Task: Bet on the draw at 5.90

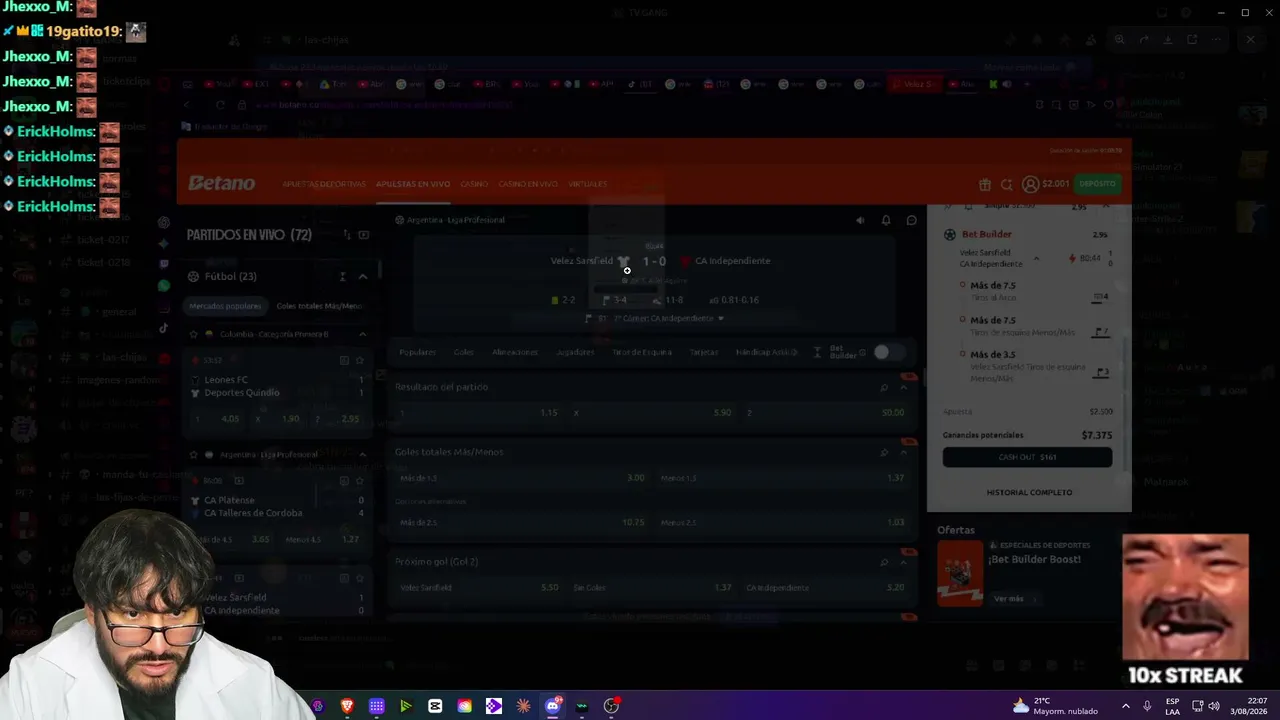Action: pos(652,412)
